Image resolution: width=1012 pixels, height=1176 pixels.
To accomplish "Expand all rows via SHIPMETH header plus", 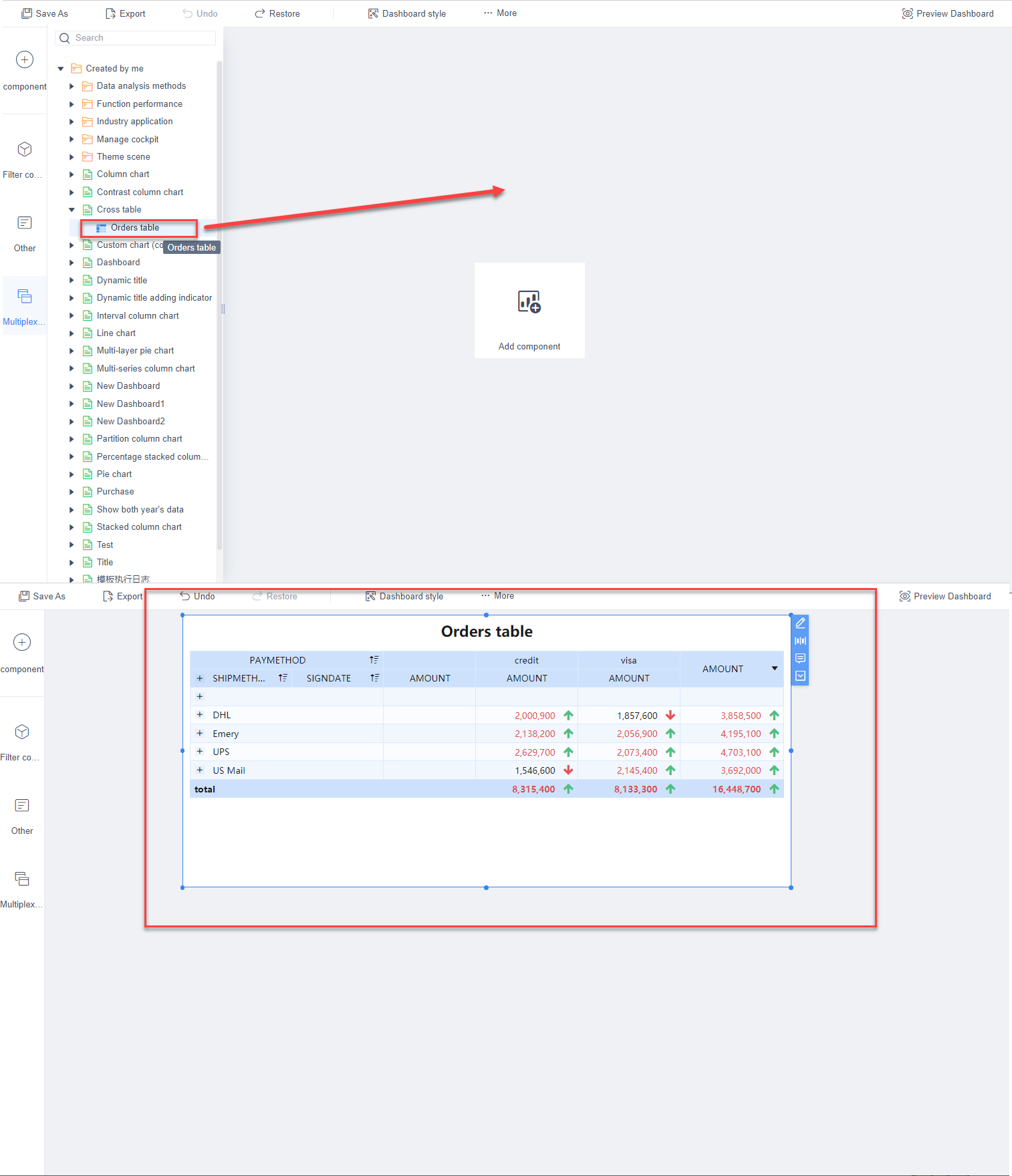I will (x=199, y=678).
